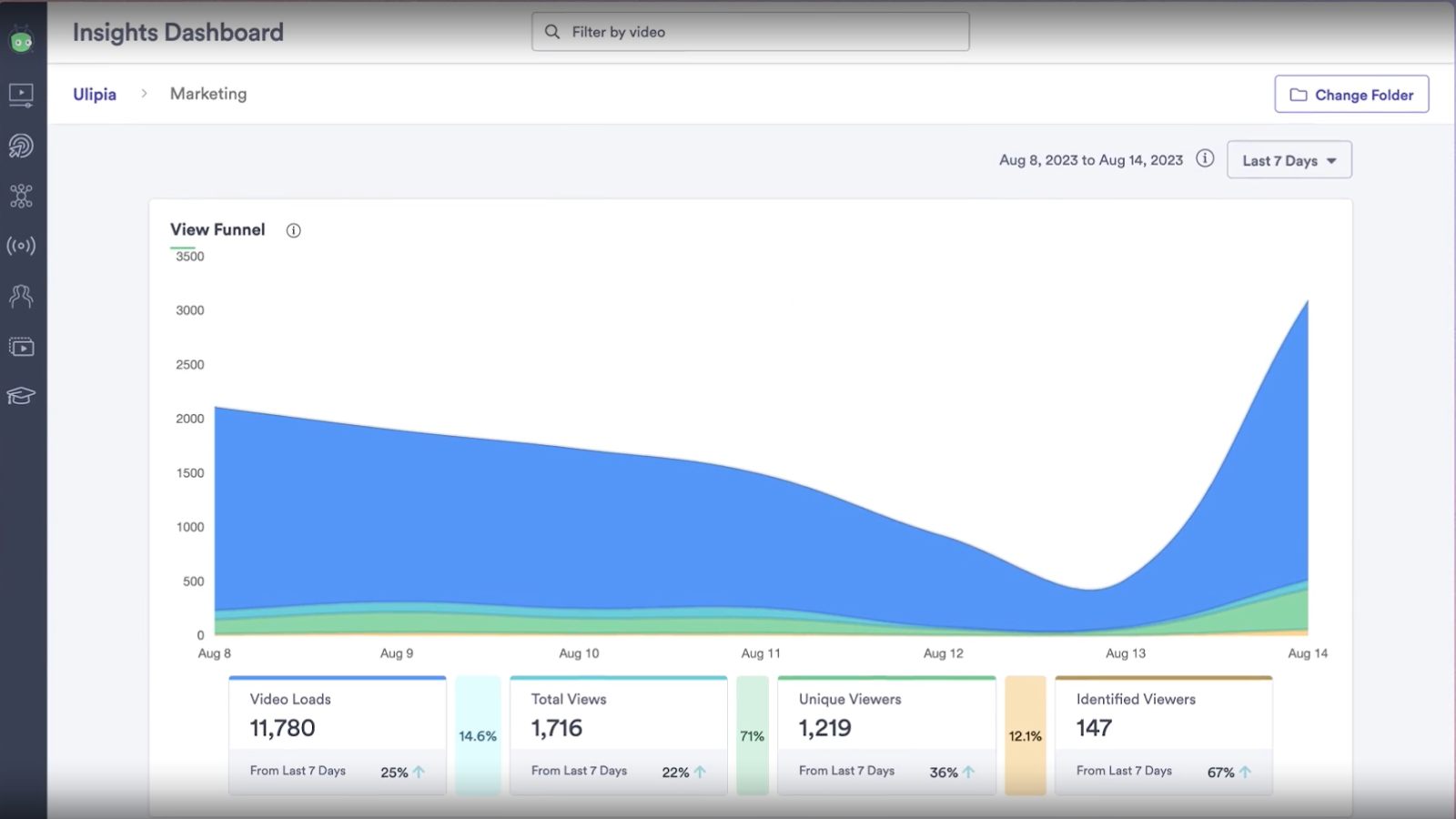1456x819 pixels.
Task: Click the Change Folder button
Action: tap(1351, 95)
